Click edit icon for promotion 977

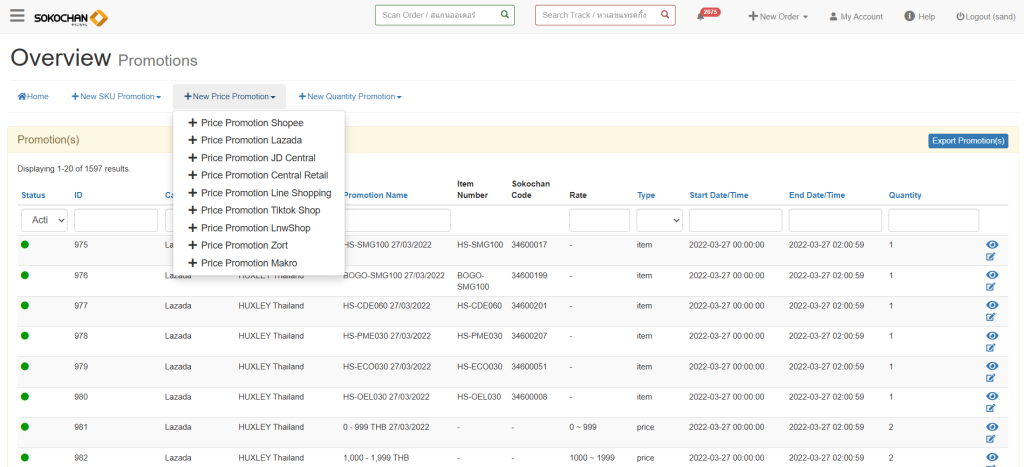pyautogui.click(x=991, y=317)
